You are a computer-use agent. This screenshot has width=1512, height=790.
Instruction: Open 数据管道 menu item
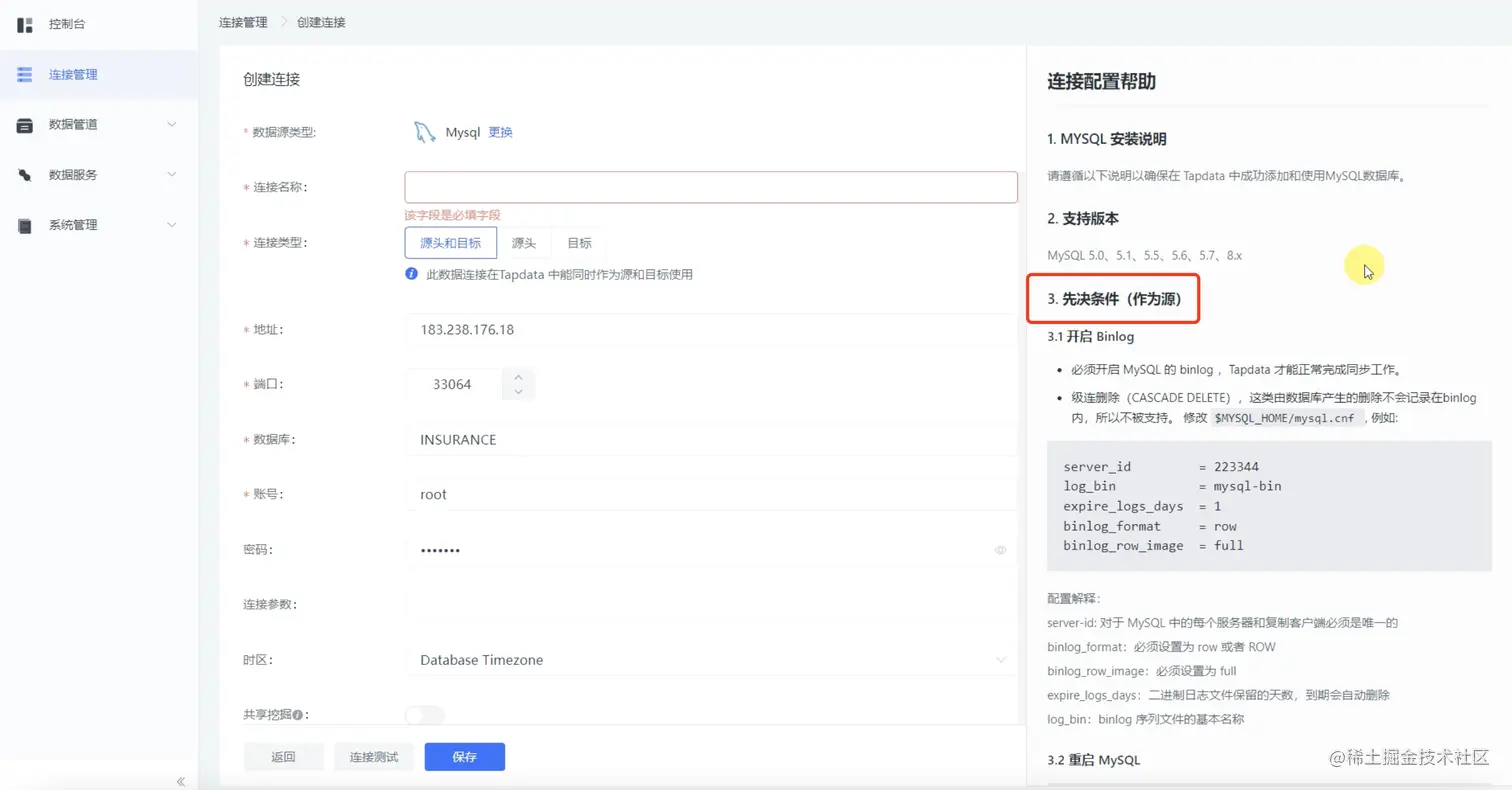point(73,125)
